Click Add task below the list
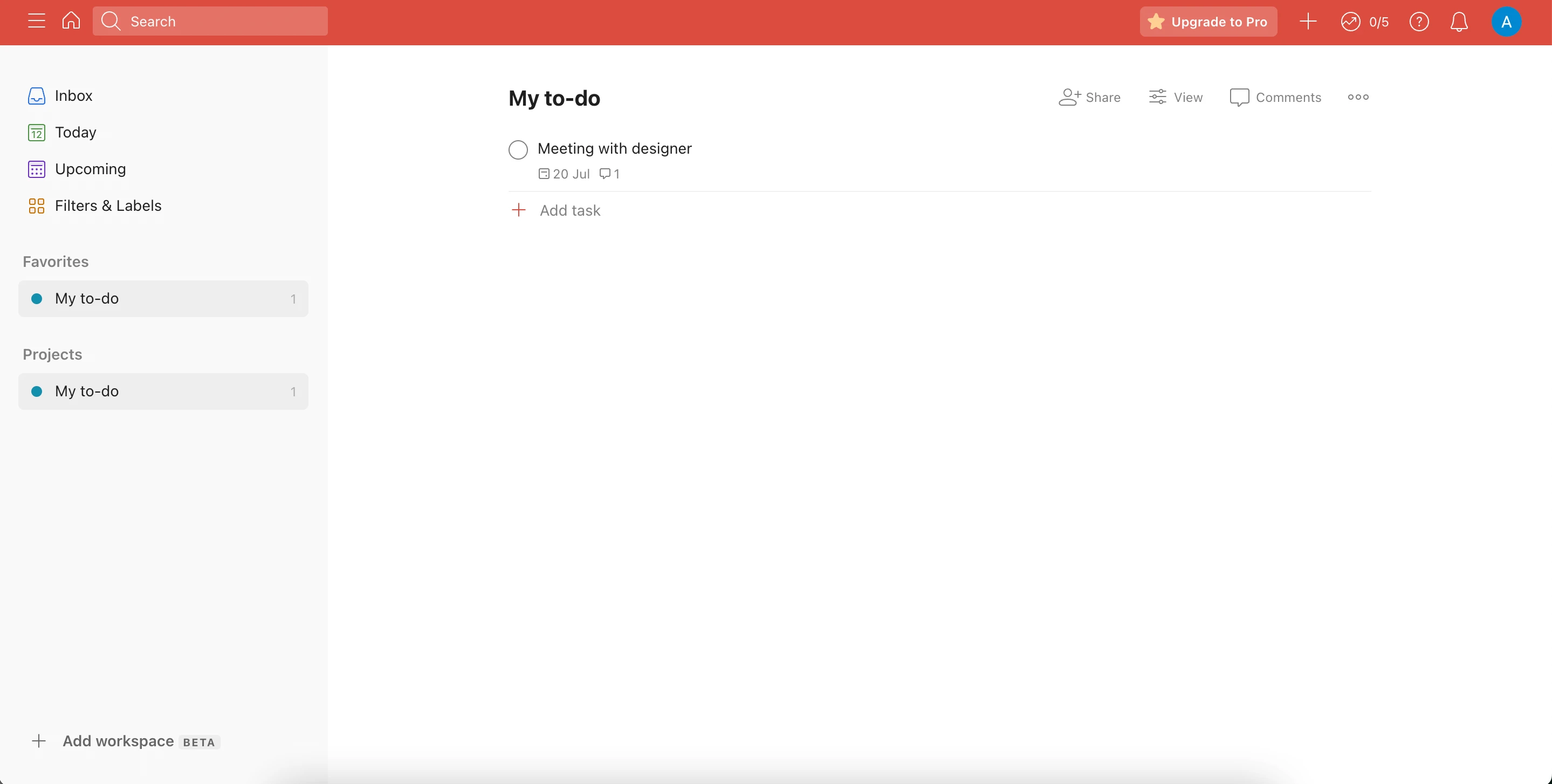 569,210
